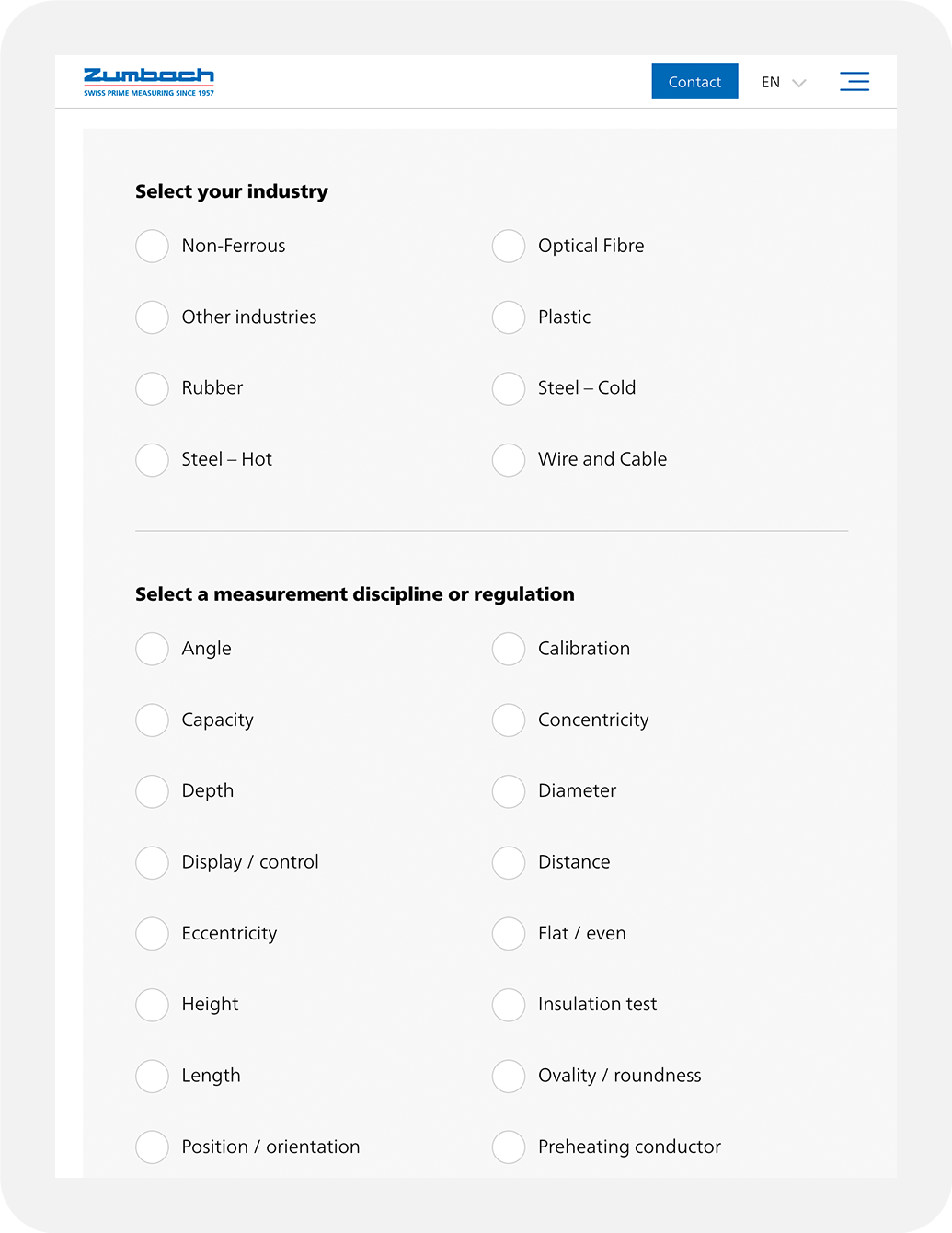
Task: Select the Angle measurement discipline
Action: point(153,649)
